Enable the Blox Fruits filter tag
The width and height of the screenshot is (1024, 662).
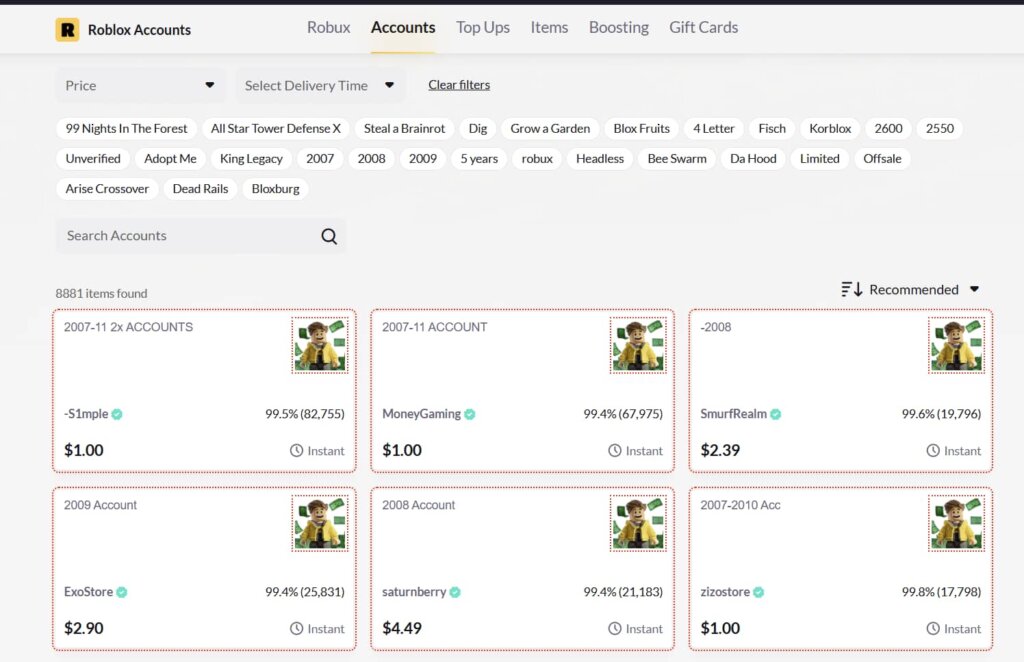point(641,129)
